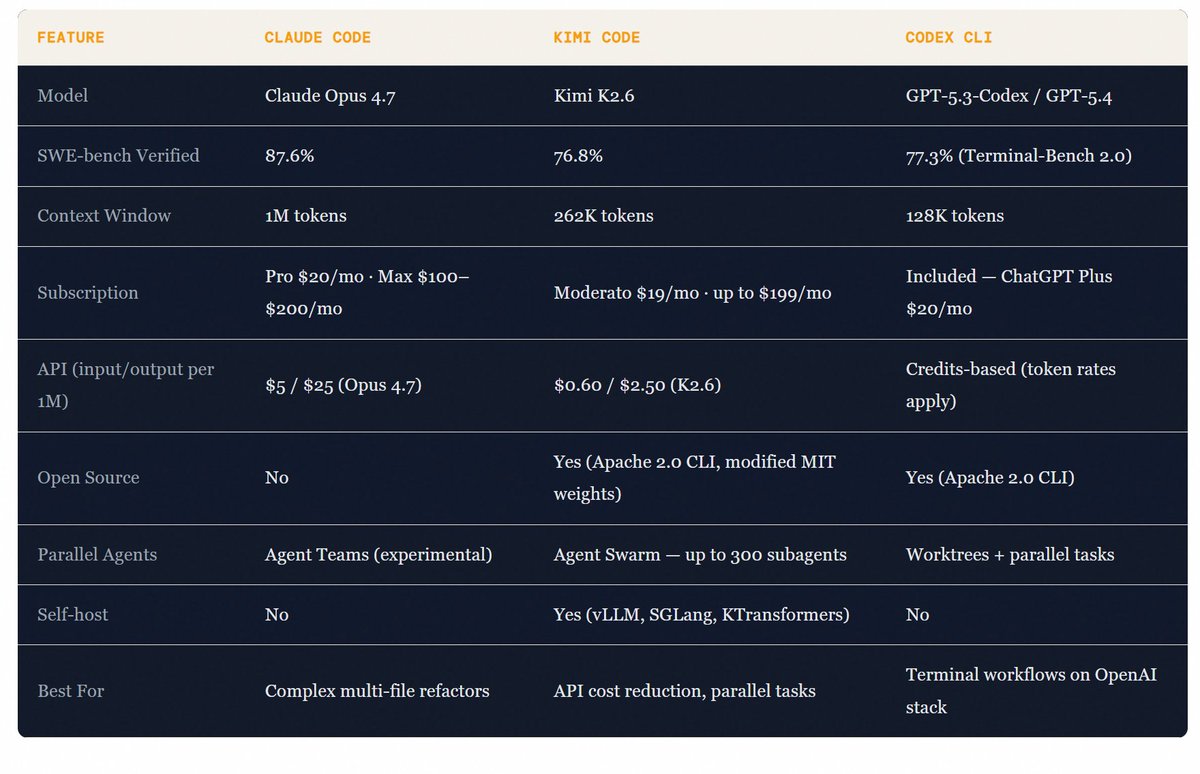Click the Kimi K2.6 model cell
This screenshot has width=1200, height=774.
click(x=592, y=96)
